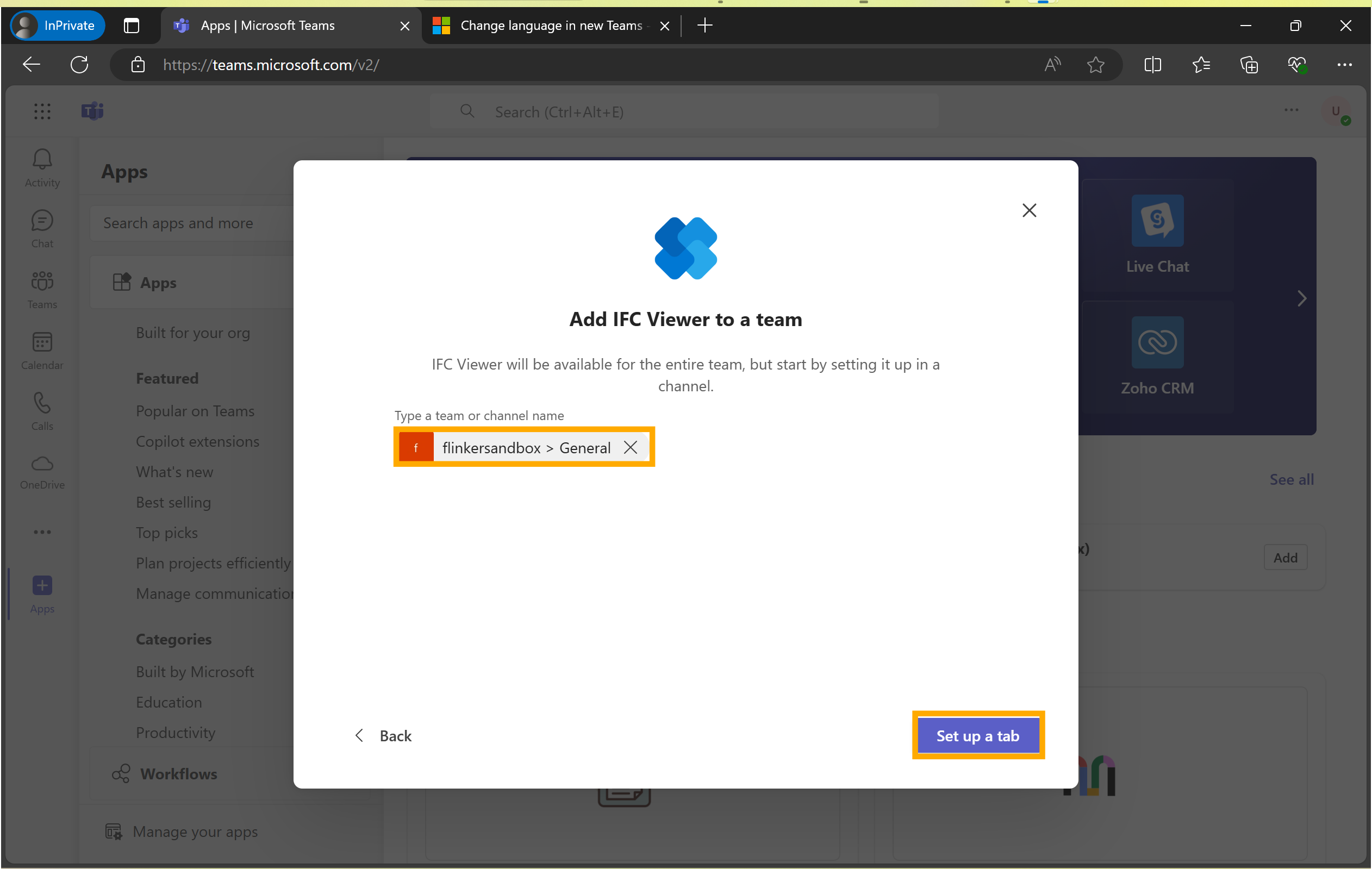This screenshot has width=1372, height=869.
Task: Open Best selling category
Action: (x=173, y=502)
